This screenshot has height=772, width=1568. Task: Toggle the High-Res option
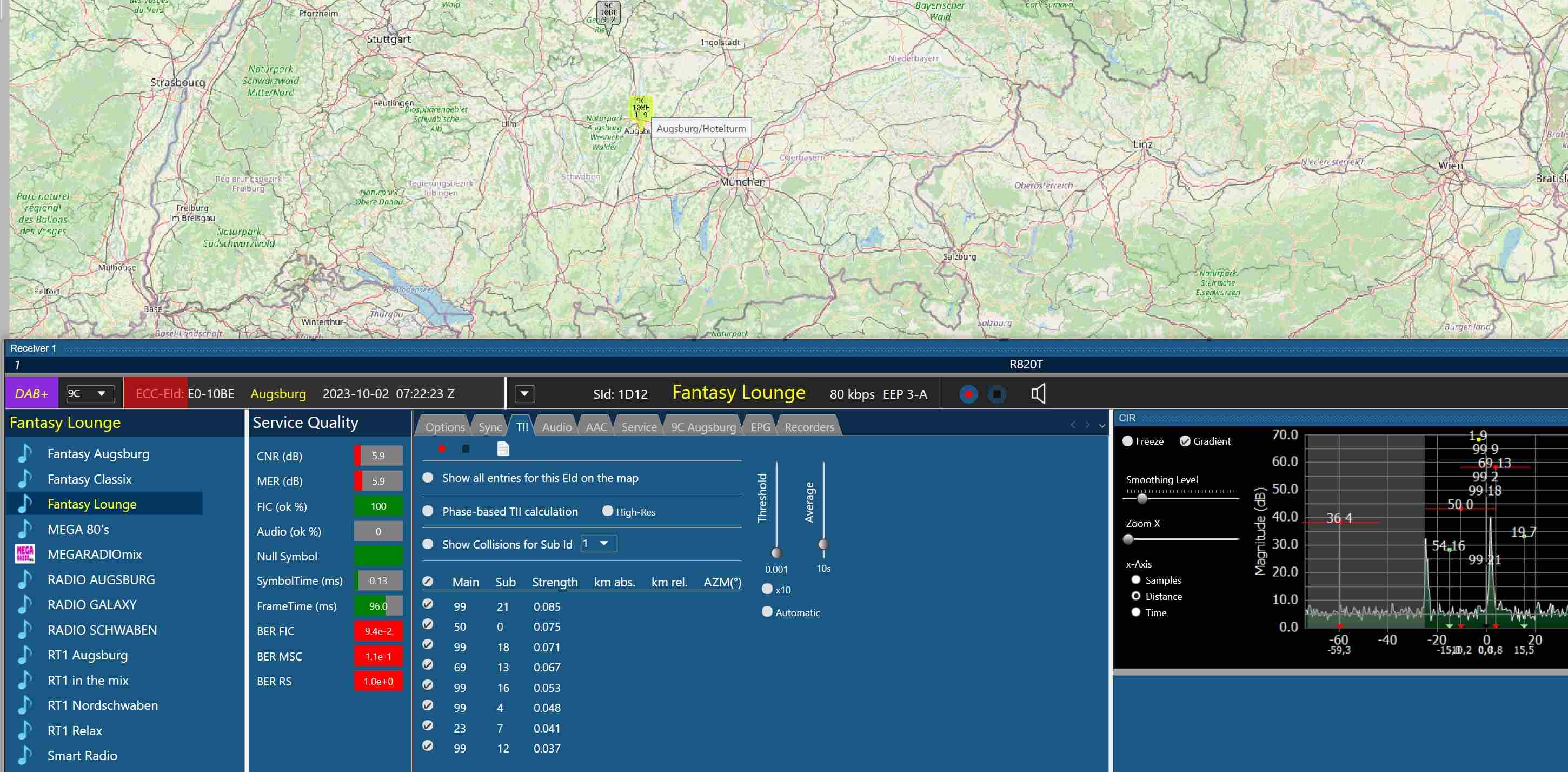point(608,511)
